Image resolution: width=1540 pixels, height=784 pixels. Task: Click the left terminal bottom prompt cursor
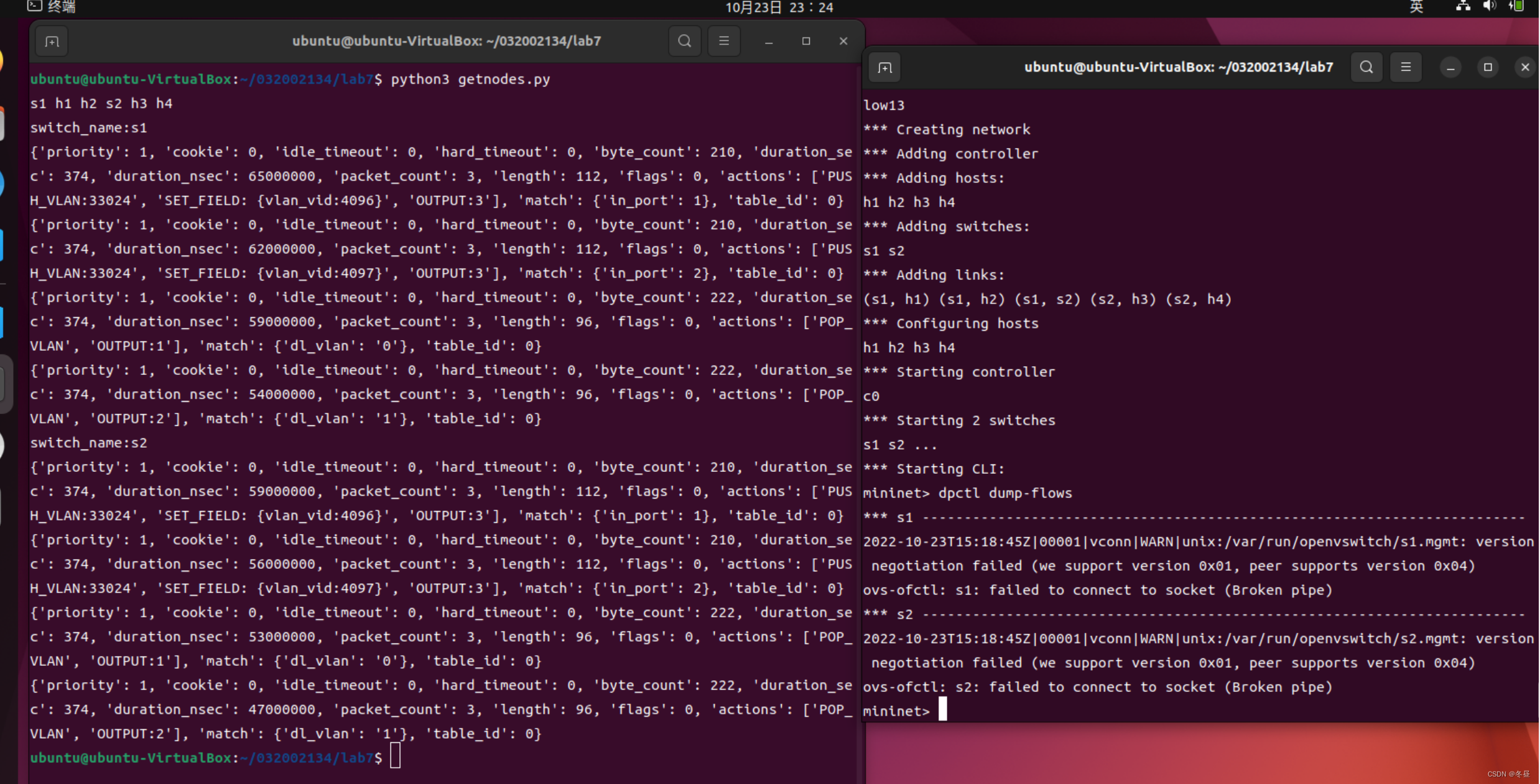[x=396, y=757]
